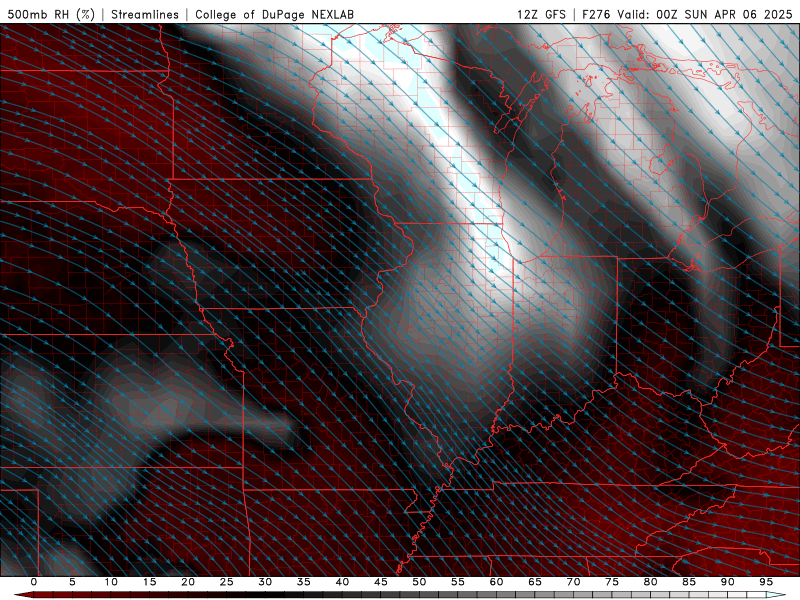Click the "75" color bar label
The image size is (800, 600).
tap(612, 582)
